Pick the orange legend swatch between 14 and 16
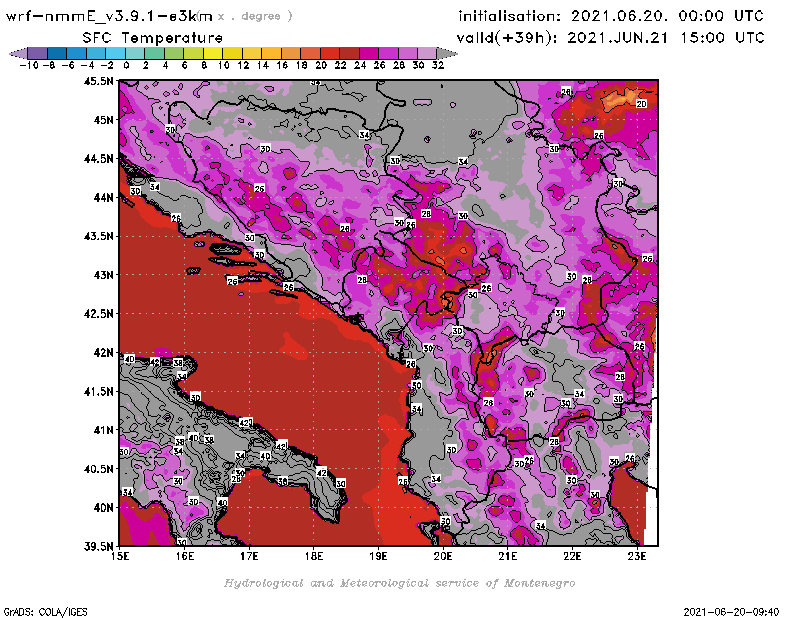 click(x=271, y=53)
